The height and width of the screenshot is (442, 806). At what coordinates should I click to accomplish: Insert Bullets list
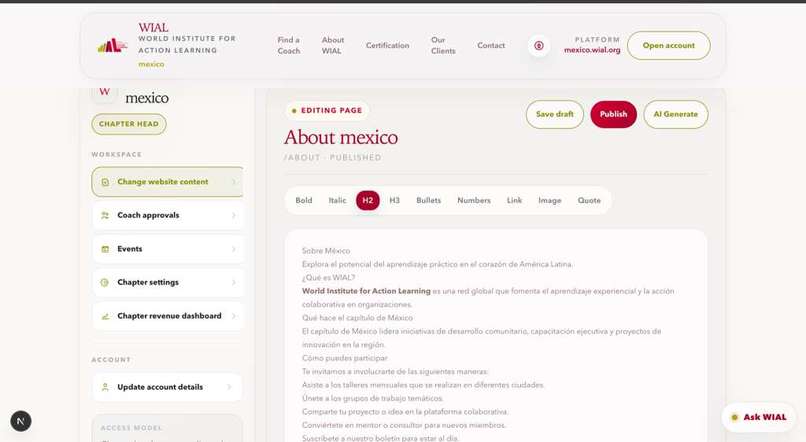tap(429, 200)
